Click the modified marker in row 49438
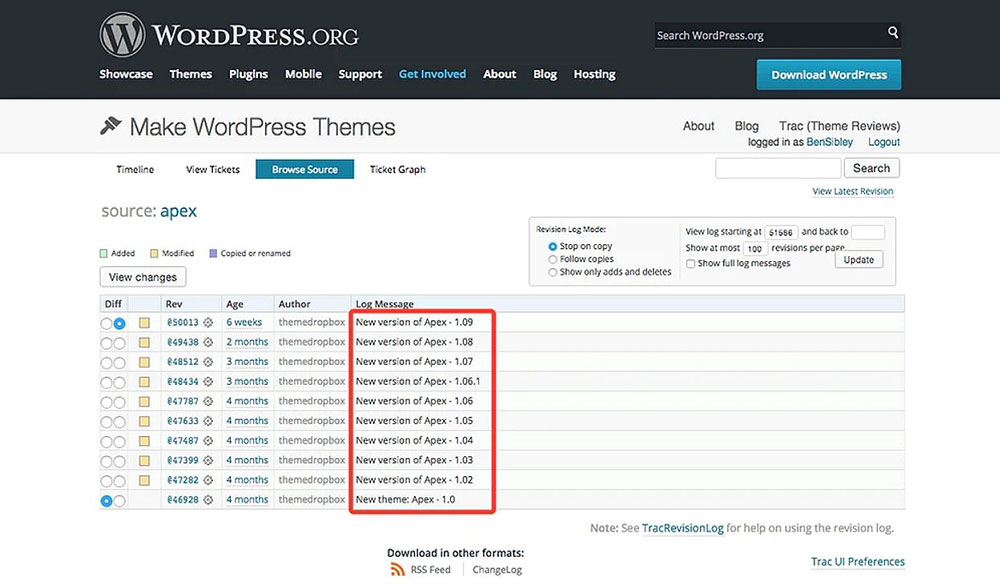The image size is (1000, 584). click(x=144, y=342)
